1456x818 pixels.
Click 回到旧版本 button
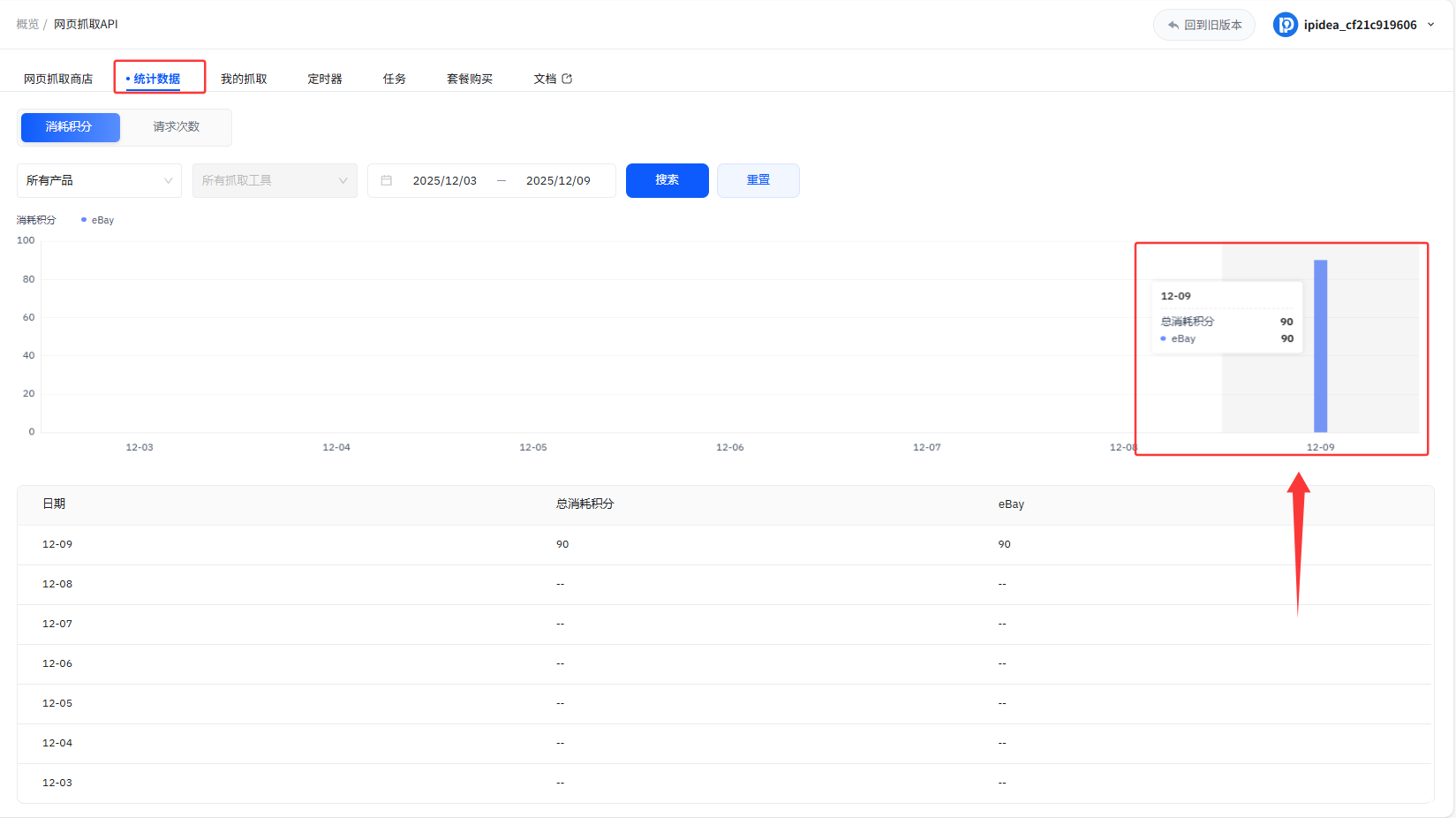(1204, 25)
